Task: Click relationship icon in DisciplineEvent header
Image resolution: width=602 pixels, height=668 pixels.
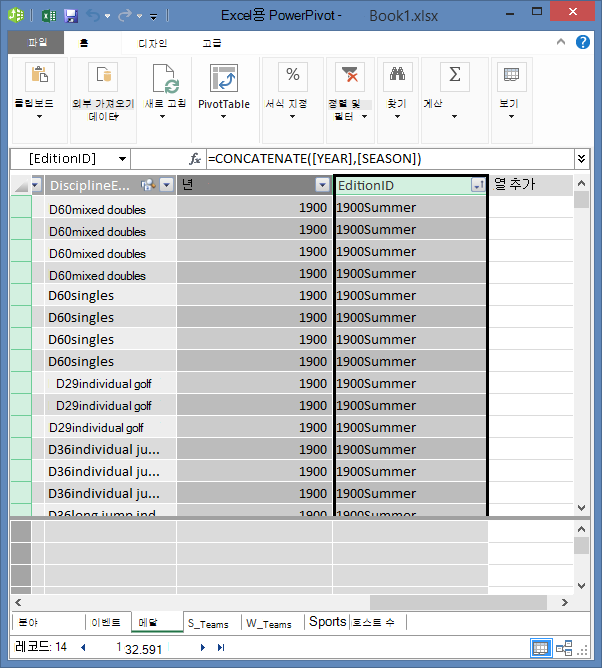Action: 148,185
